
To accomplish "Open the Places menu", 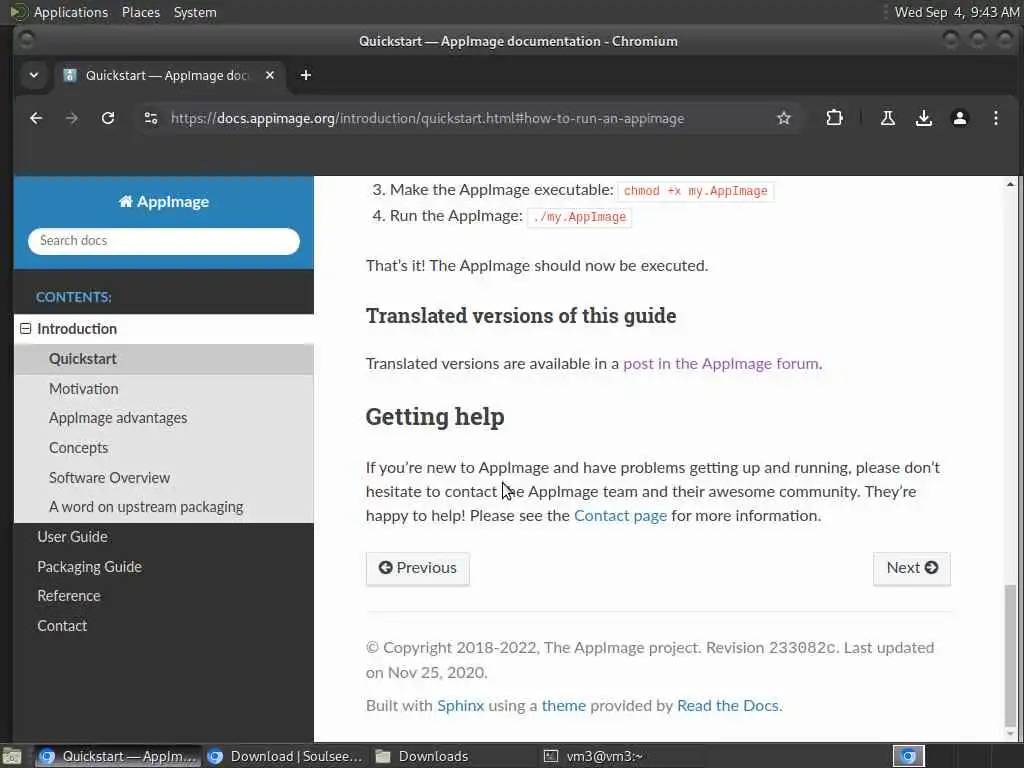I will point(141,12).
